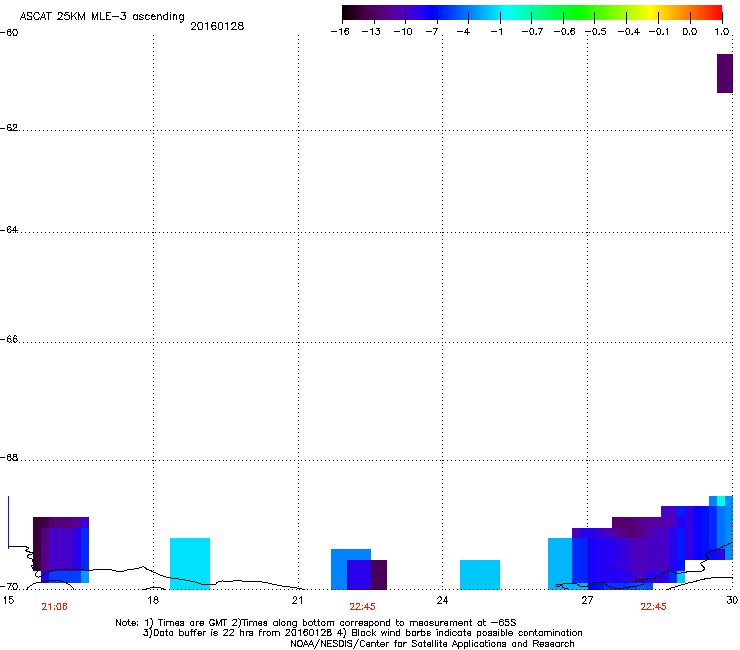The image size is (740, 650).
Task: Click the longitude axis label 27
Action: (x=587, y=600)
